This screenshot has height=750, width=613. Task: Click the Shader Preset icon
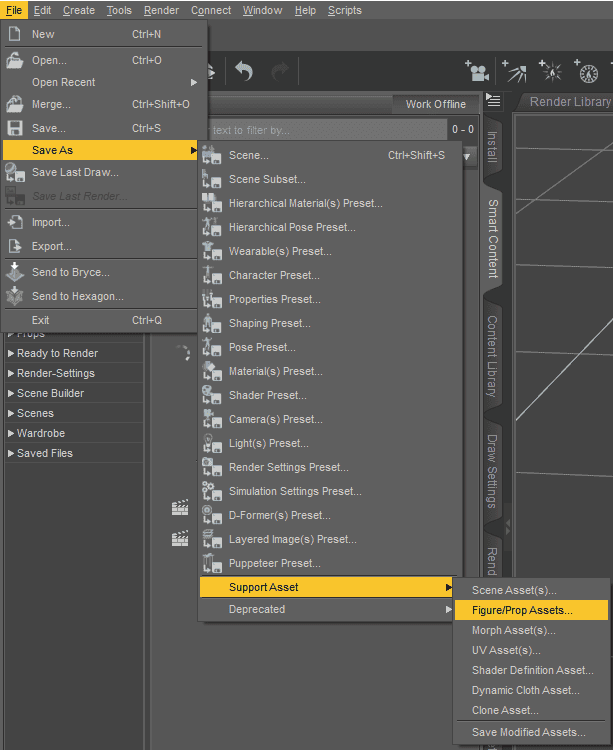coord(211,395)
